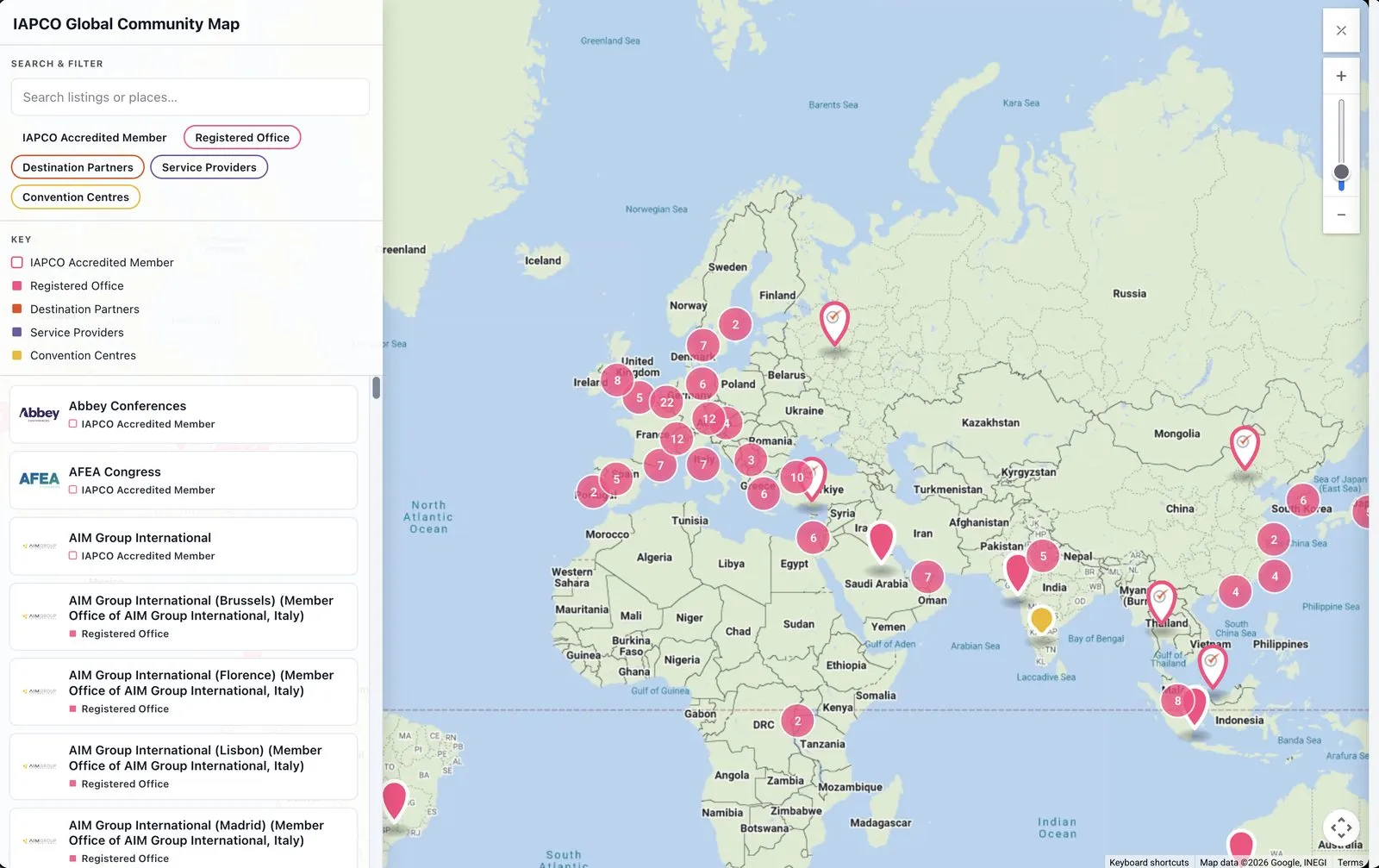Click the map zoom out minus button
This screenshot has height=868, width=1379.
(1341, 215)
